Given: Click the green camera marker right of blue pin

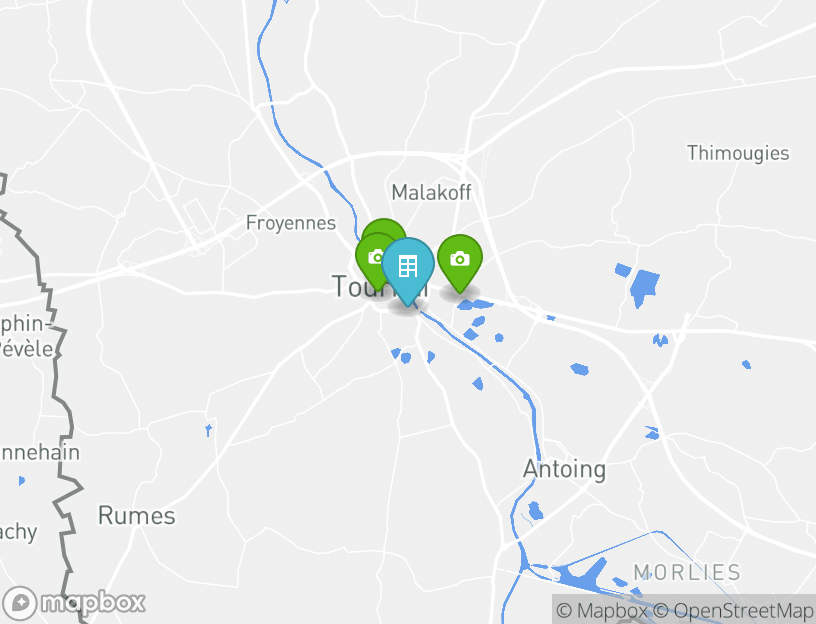Looking at the screenshot, I should (x=460, y=259).
